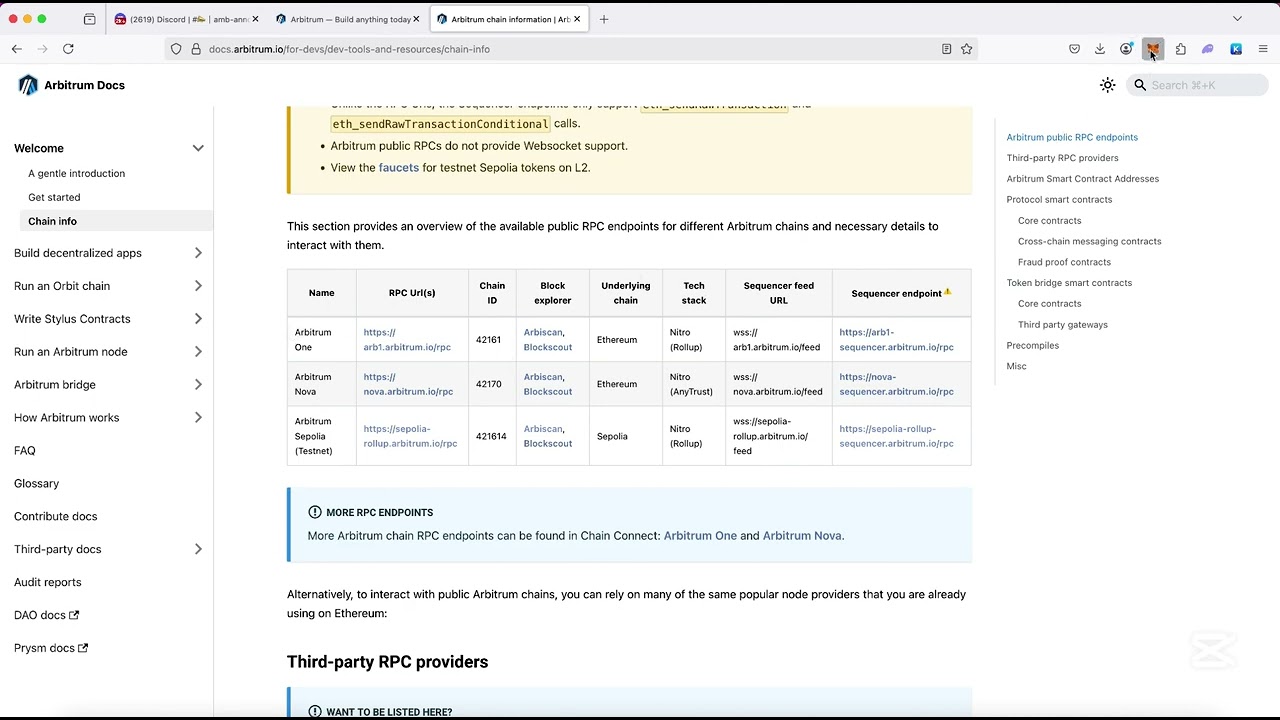1280x720 pixels.
Task: Close the Discord tab
Action: pos(255,19)
